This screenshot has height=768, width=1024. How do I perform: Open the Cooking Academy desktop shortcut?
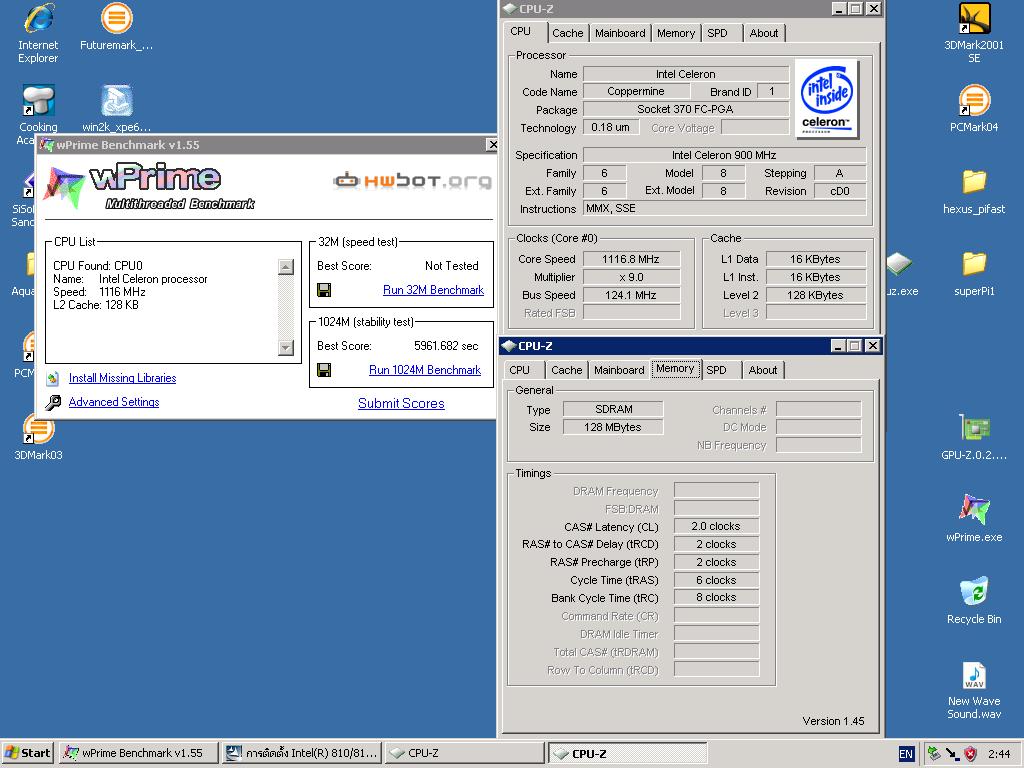pos(38,115)
